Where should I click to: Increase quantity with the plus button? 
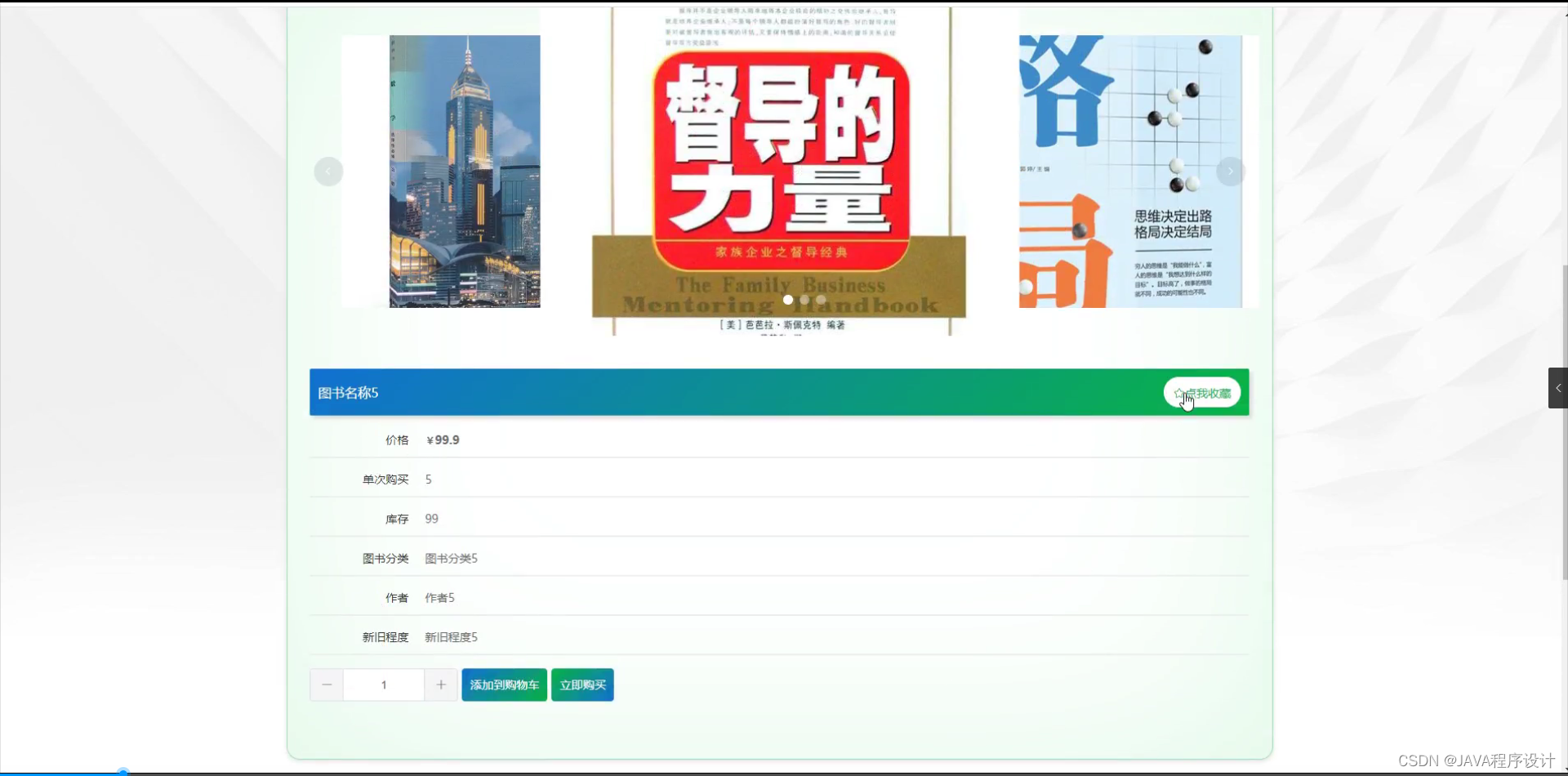pos(441,685)
